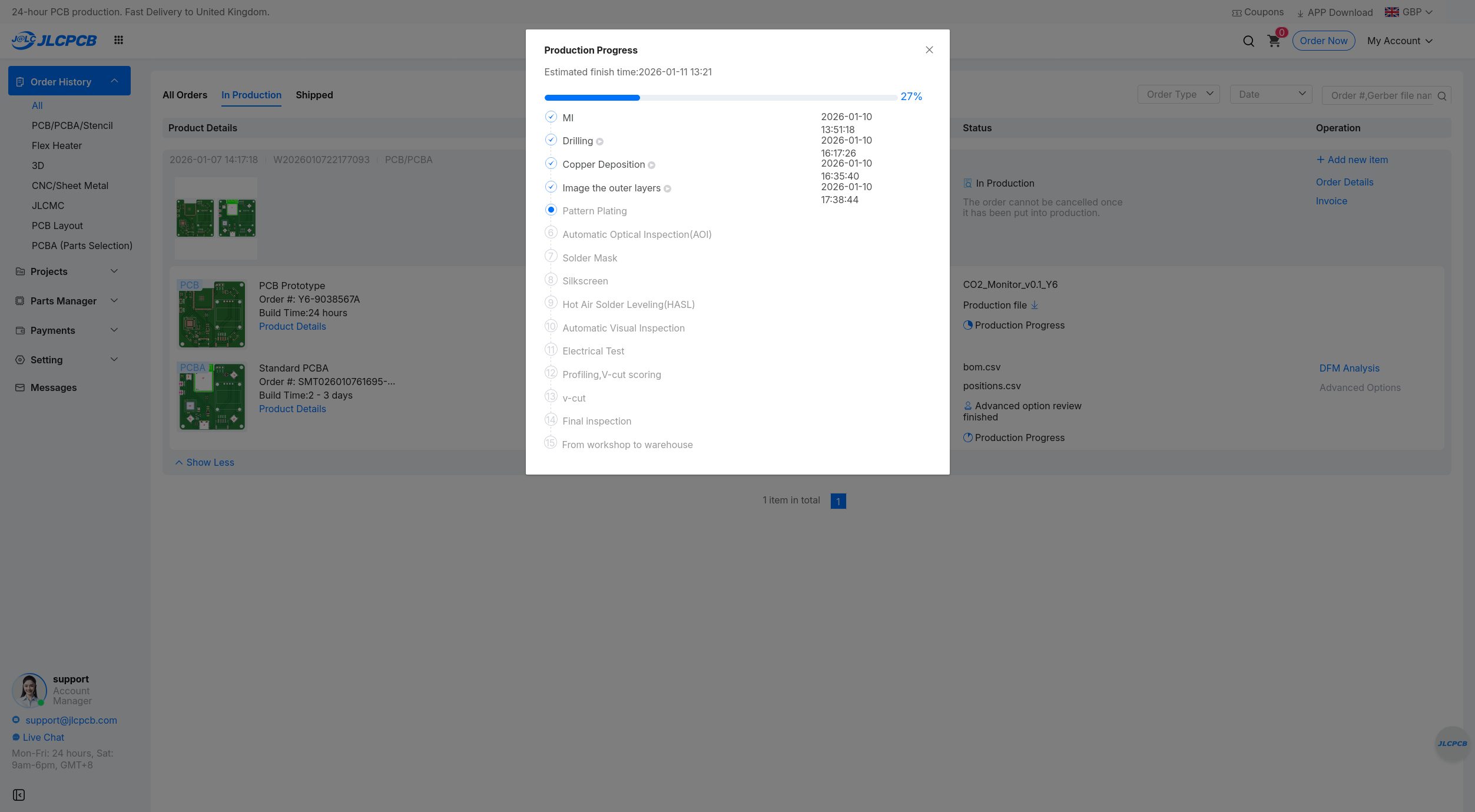The image size is (1475, 812).
Task: Open the DFM Analysis link
Action: 1349,368
